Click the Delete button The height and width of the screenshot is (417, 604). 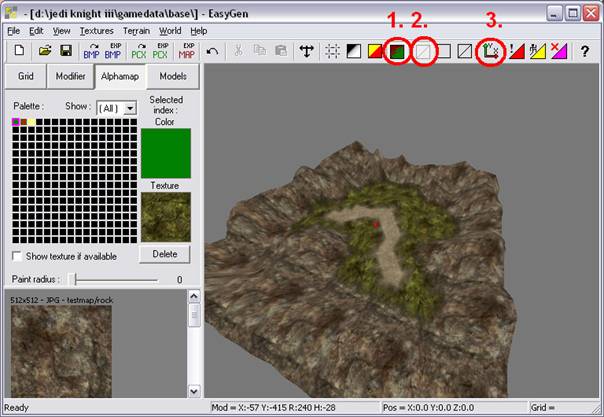[x=164, y=254]
